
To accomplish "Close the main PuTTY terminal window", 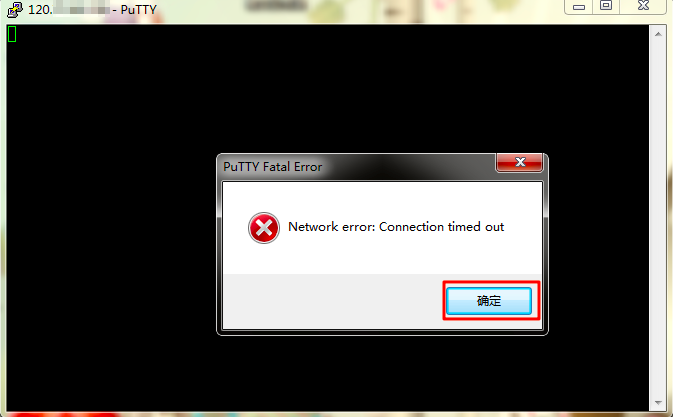I will (643, 6).
